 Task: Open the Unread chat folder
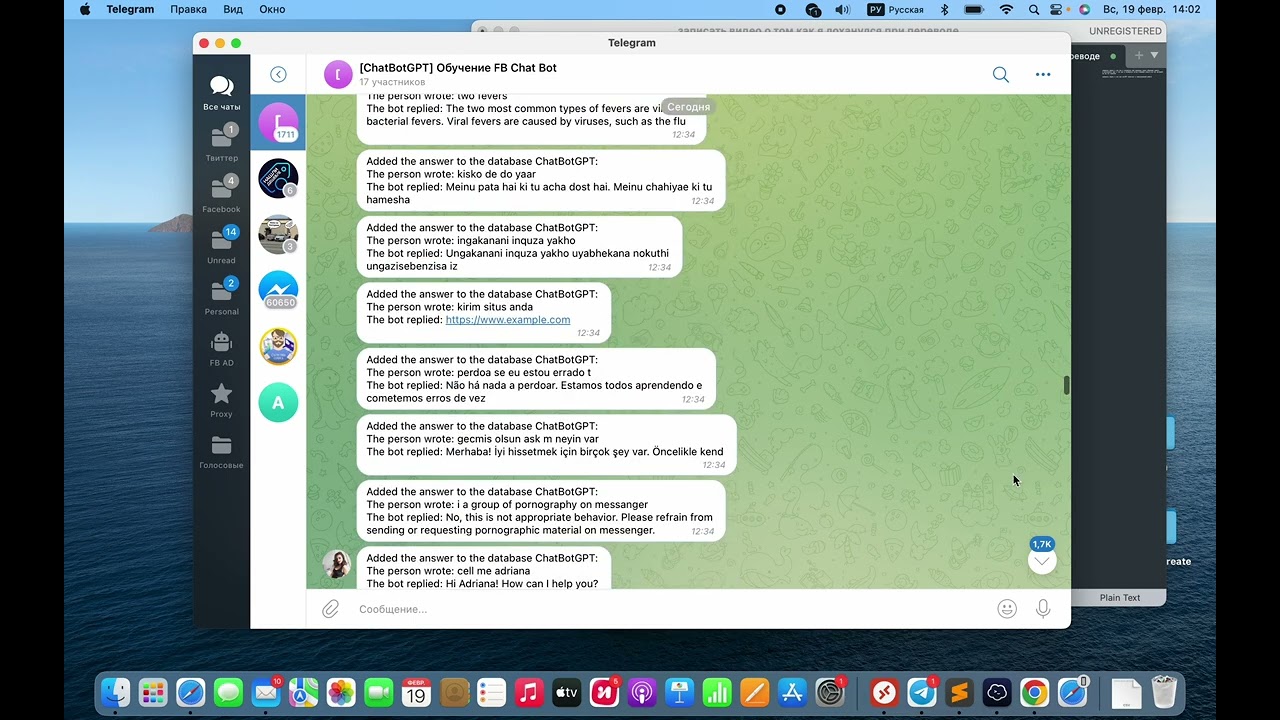click(221, 245)
